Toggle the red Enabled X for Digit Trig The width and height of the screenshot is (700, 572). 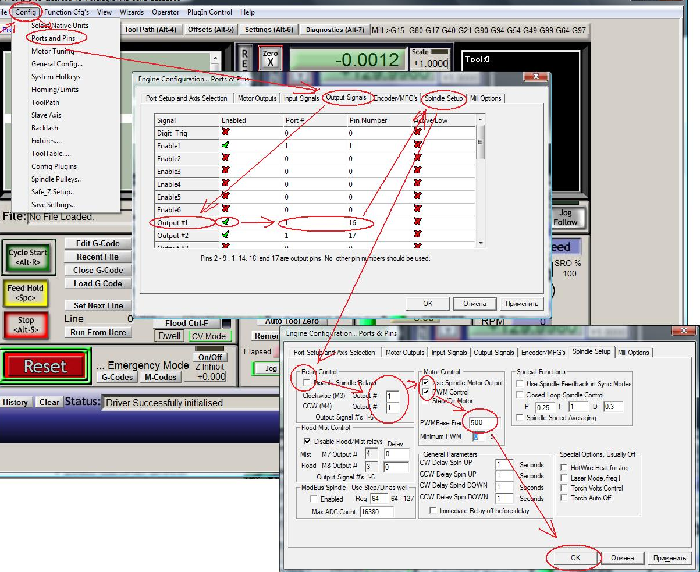[225, 132]
